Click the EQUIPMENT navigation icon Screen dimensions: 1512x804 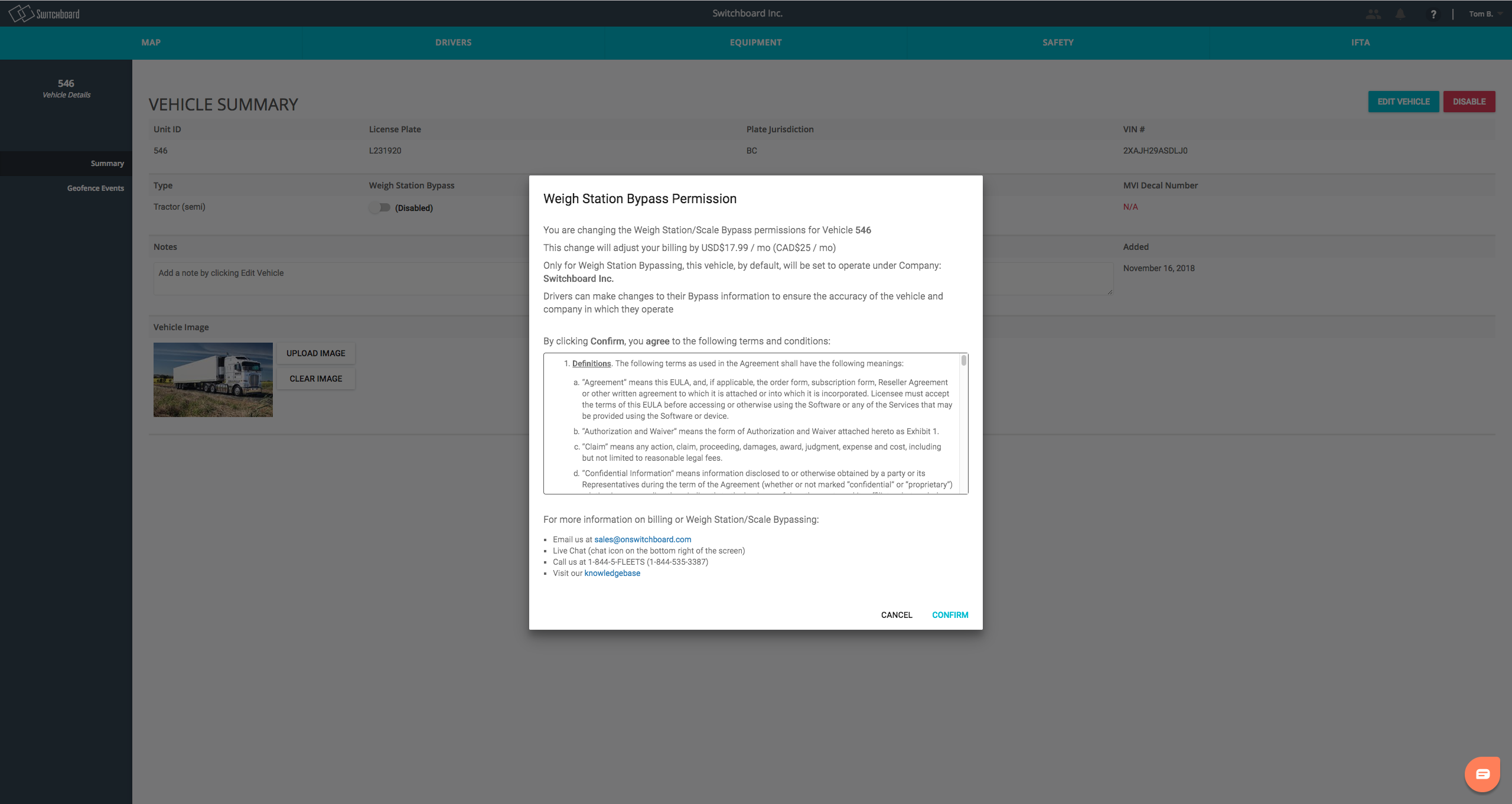pyautogui.click(x=755, y=43)
